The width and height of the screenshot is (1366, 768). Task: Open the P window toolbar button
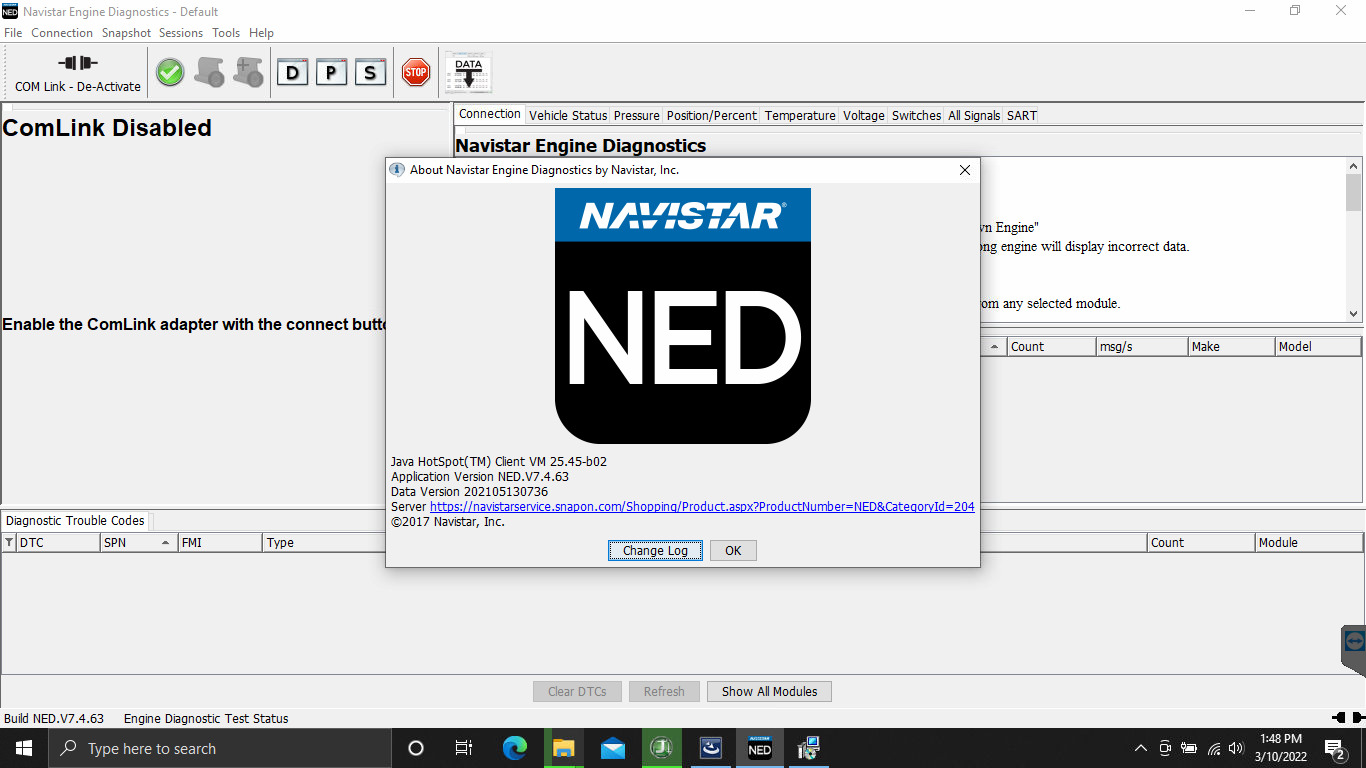pyautogui.click(x=331, y=72)
